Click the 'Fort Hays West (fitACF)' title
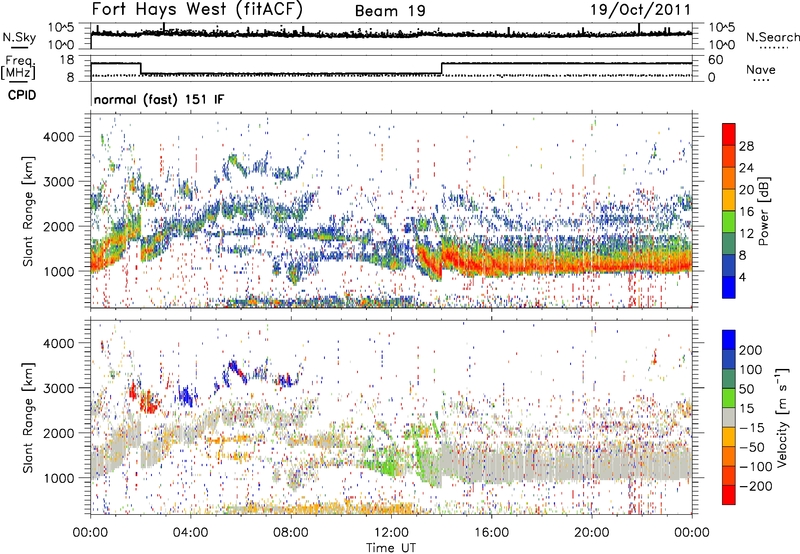Screen dimensions: 800x554 click(197, 9)
